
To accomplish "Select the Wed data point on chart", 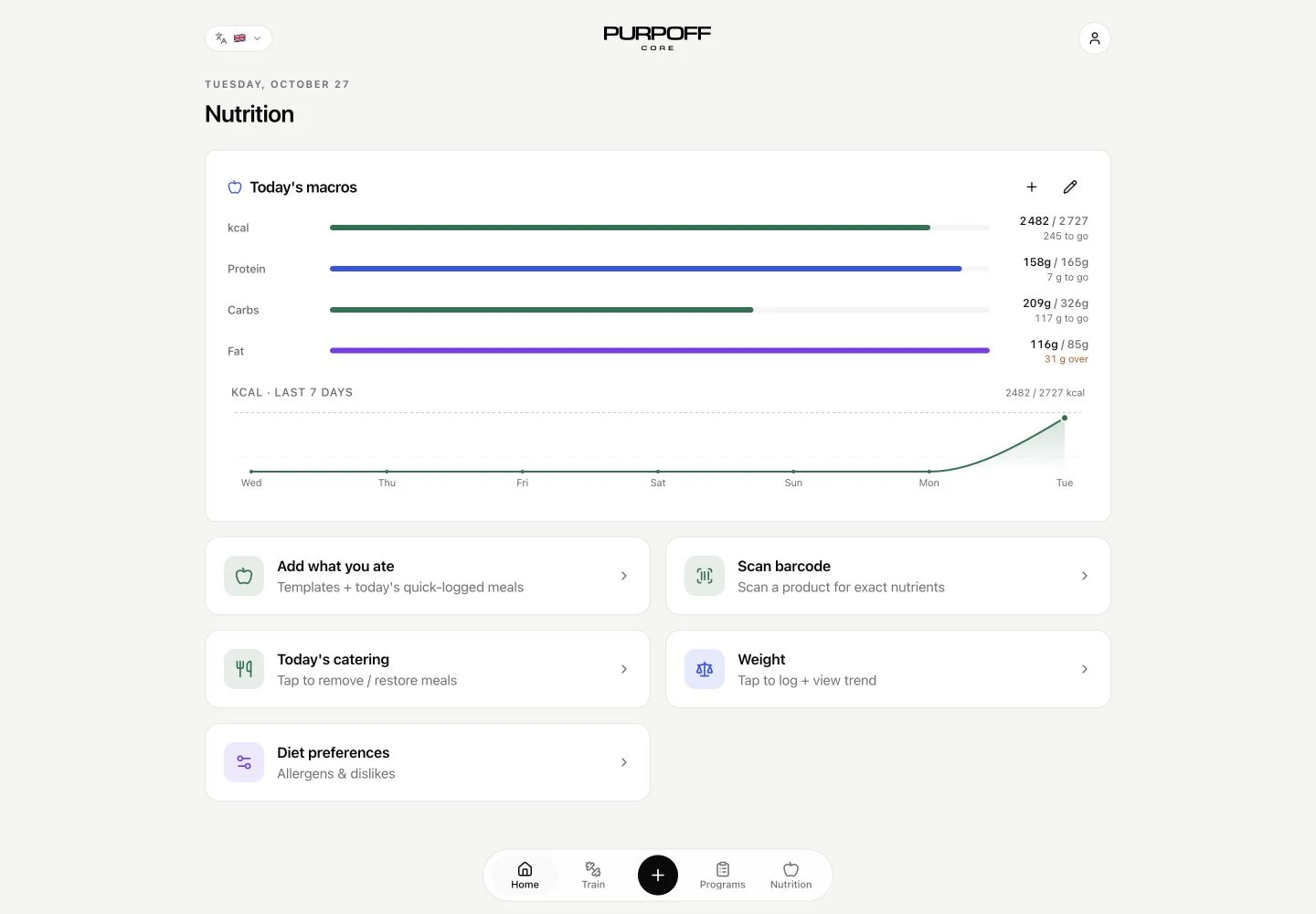I will coord(251,472).
